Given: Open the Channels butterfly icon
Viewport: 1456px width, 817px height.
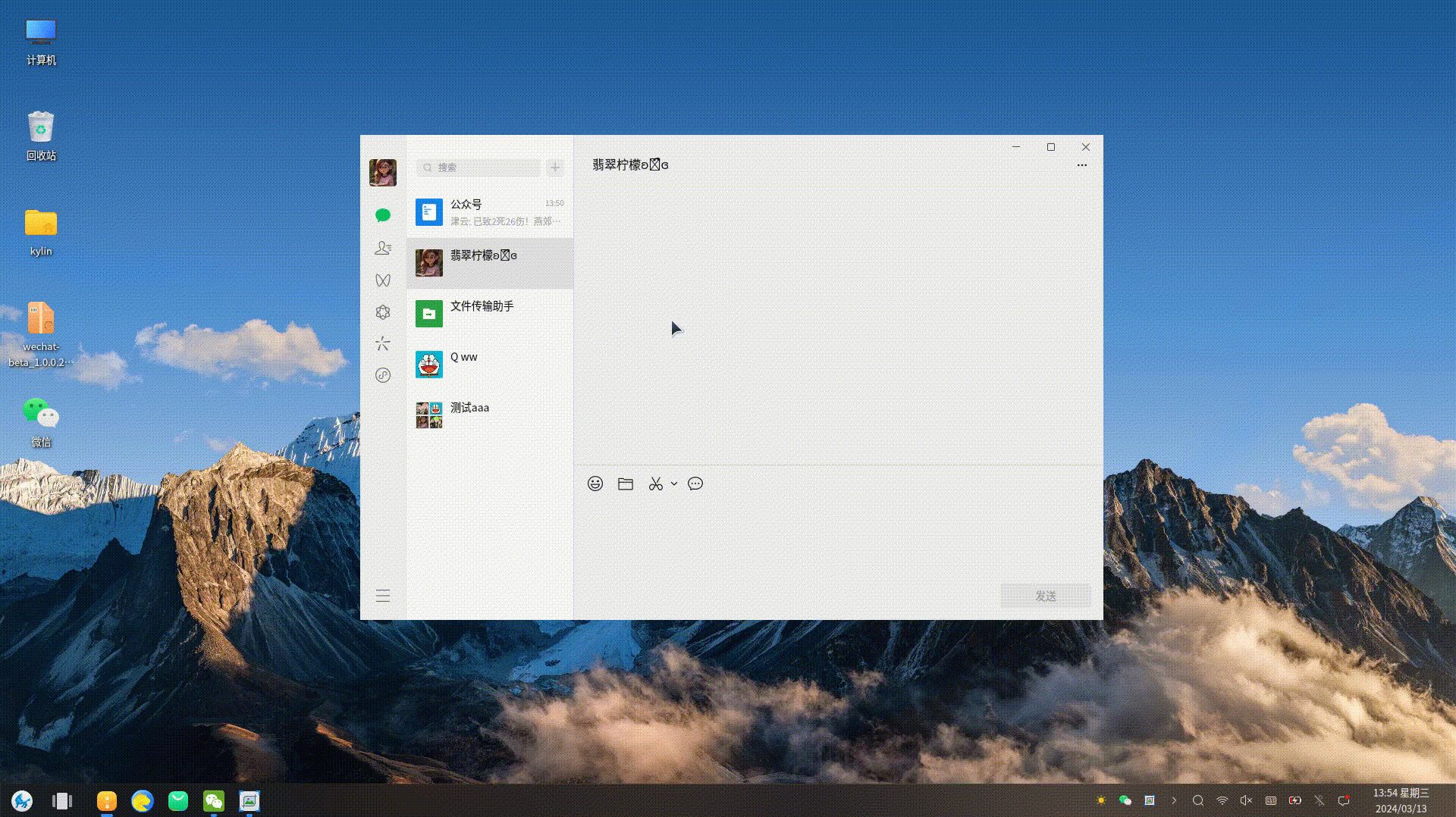Looking at the screenshot, I should (x=383, y=280).
